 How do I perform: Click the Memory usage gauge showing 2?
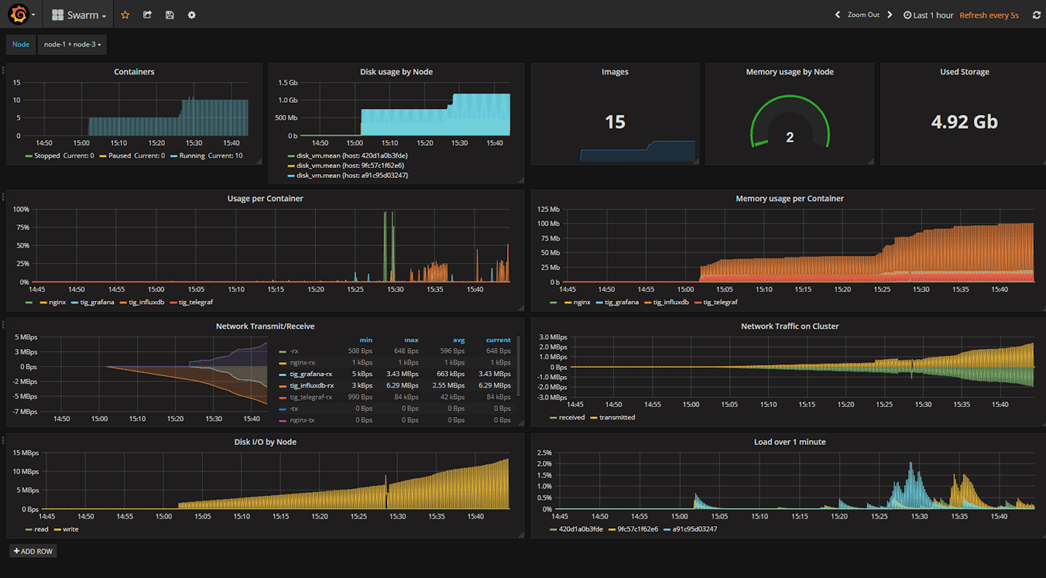click(x=790, y=122)
